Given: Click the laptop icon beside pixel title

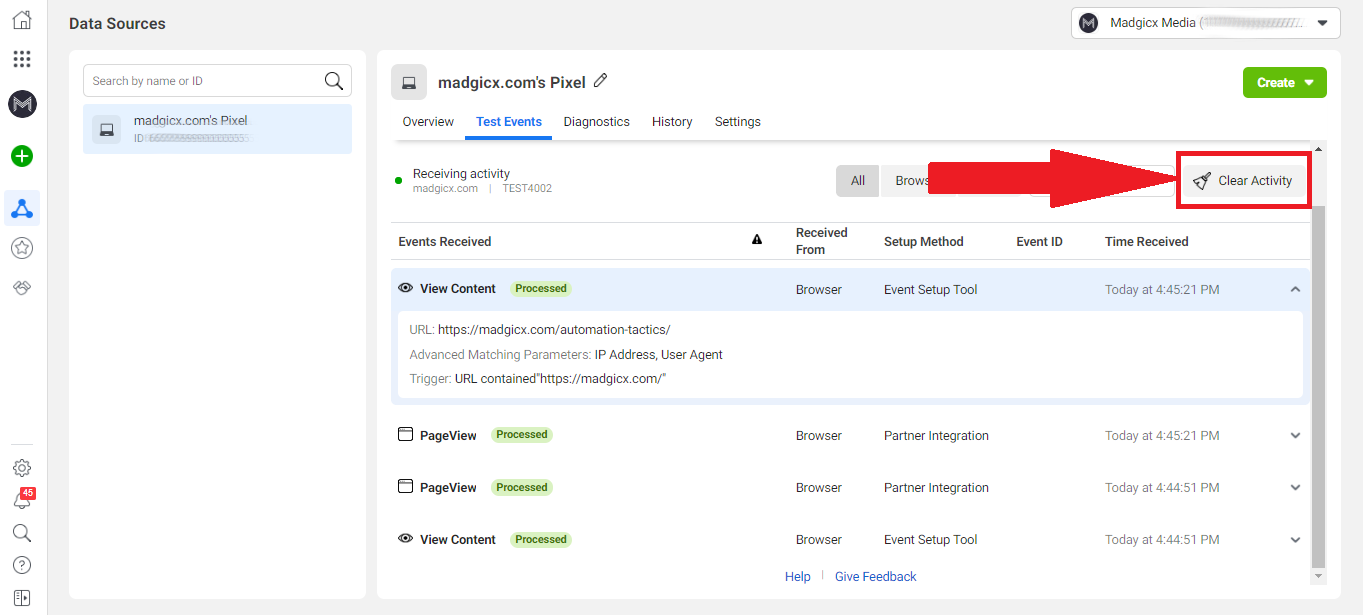Looking at the screenshot, I should (x=408, y=82).
